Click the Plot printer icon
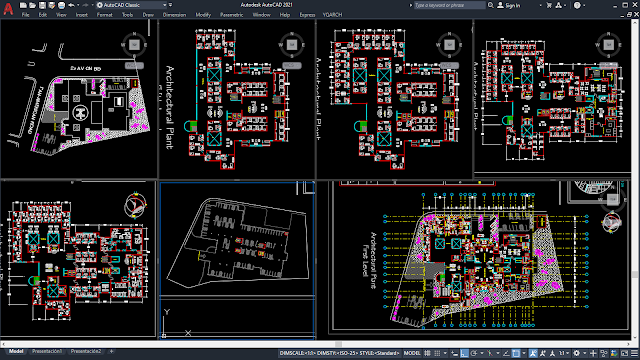Viewport: 640px width, 360px height. pos(61,5)
